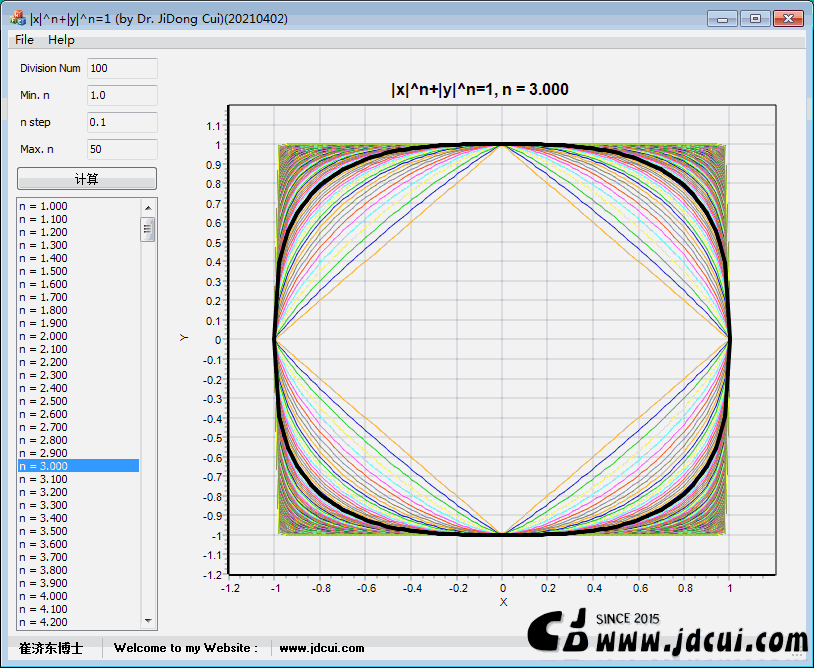Open the Help menu
The height and width of the screenshot is (668, 814).
coord(61,40)
